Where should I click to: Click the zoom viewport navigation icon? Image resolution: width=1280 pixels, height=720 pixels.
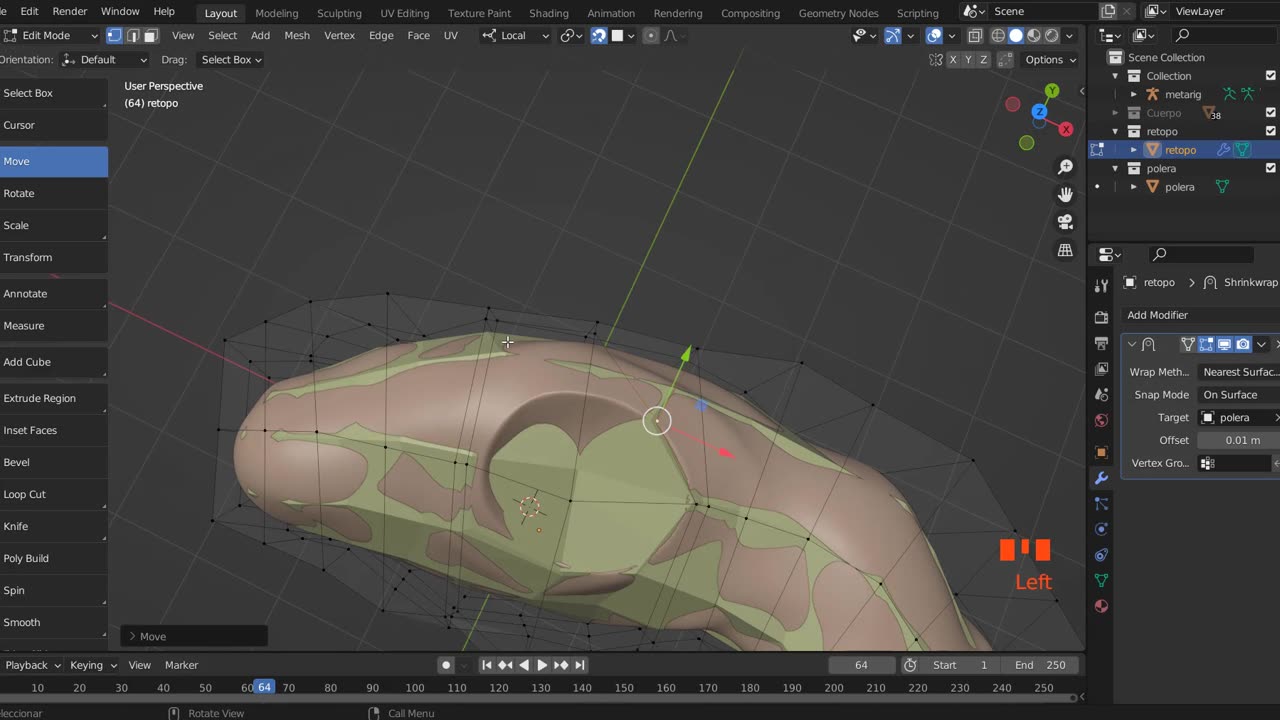1065,167
